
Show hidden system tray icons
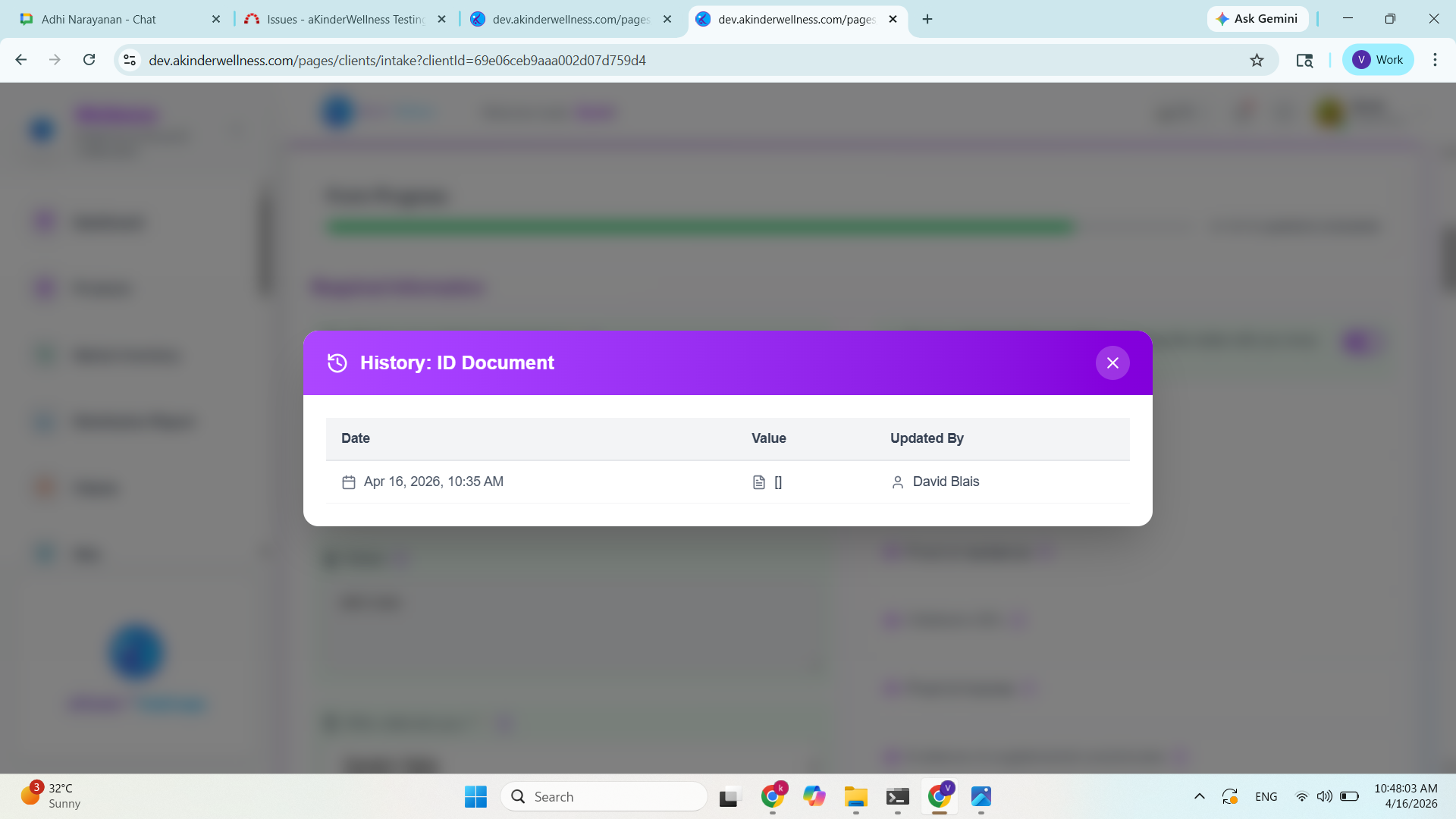click(x=1199, y=797)
